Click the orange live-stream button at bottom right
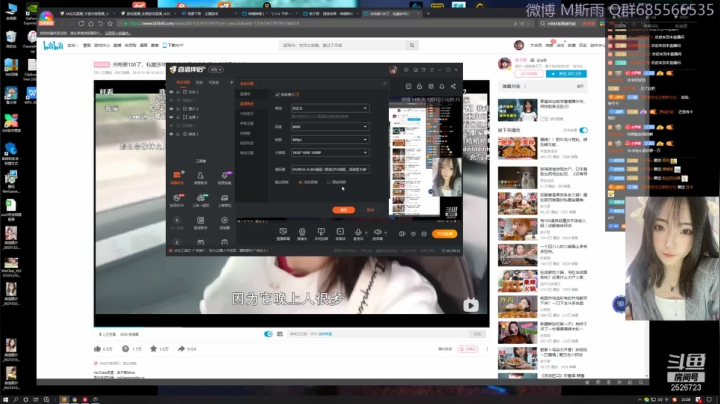Screen dimensions: 720x404 click(444, 234)
